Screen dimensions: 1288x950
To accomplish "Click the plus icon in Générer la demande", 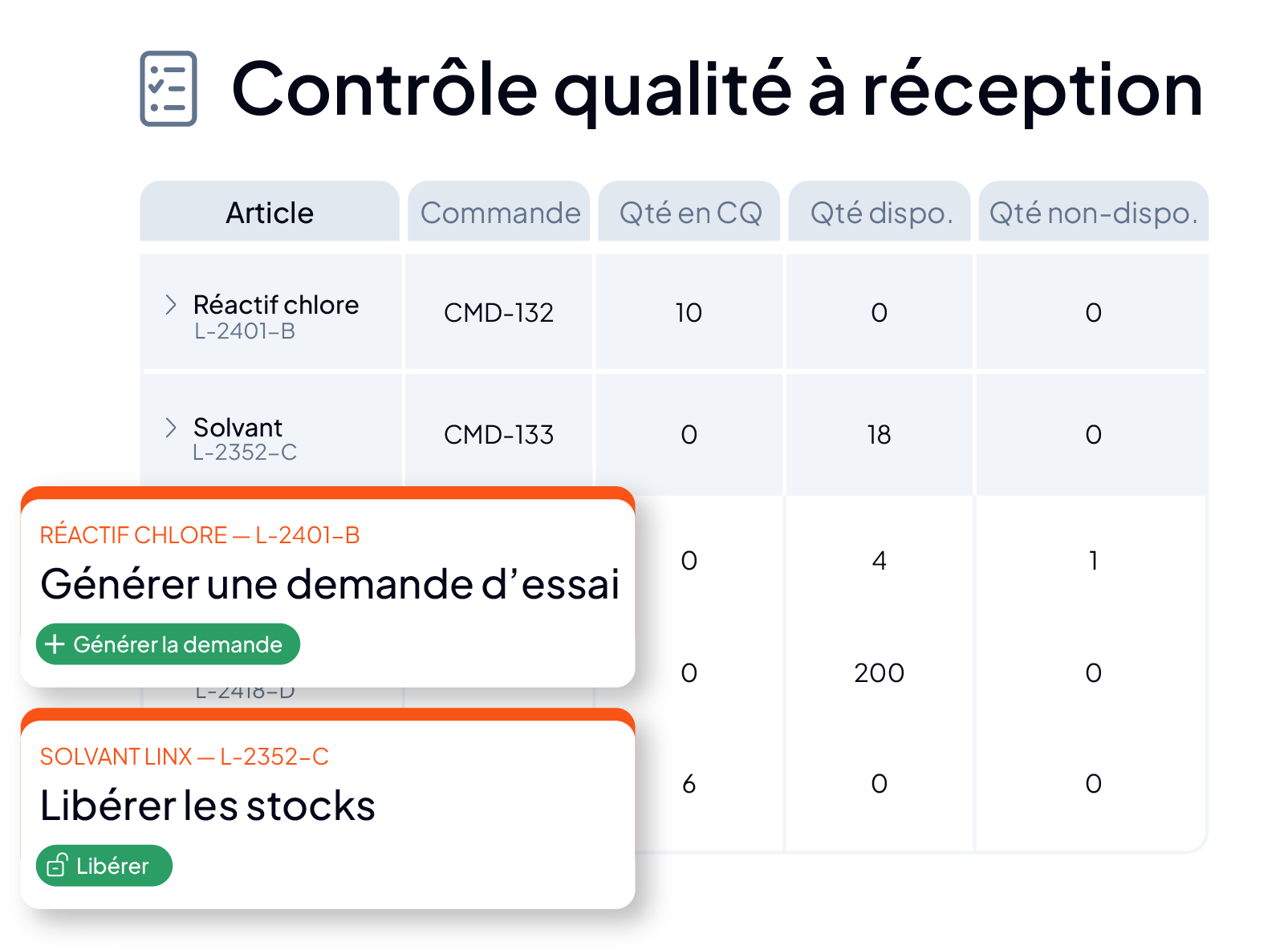I will click(x=55, y=644).
